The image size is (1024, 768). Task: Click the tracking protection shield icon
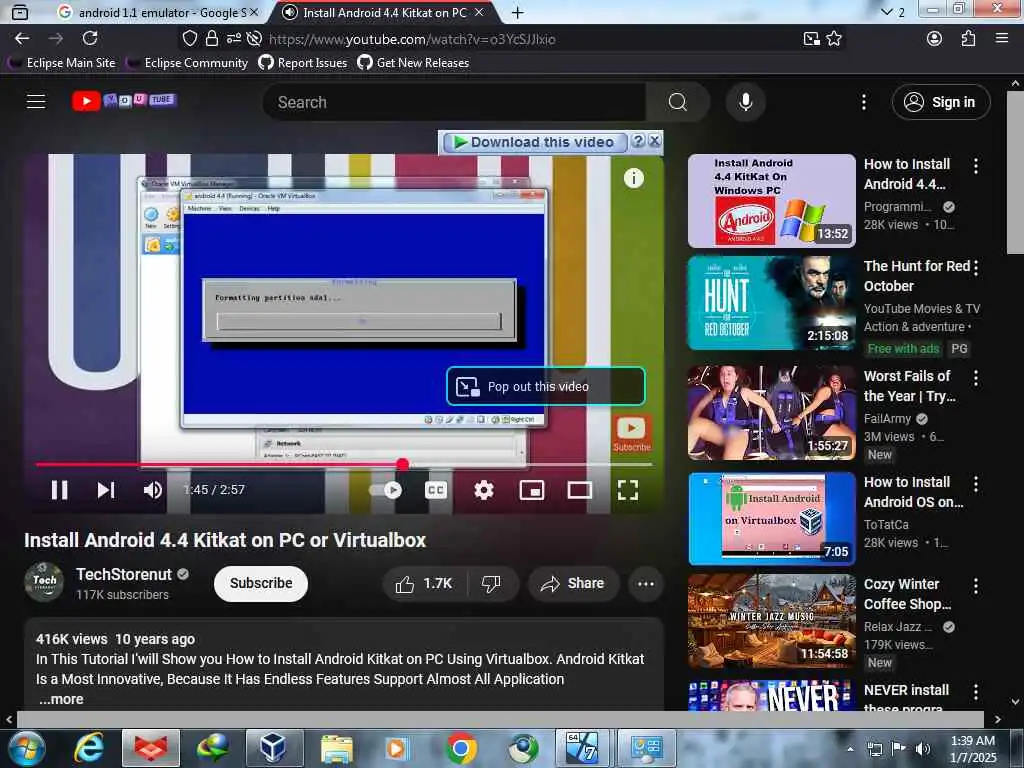[x=189, y=39]
